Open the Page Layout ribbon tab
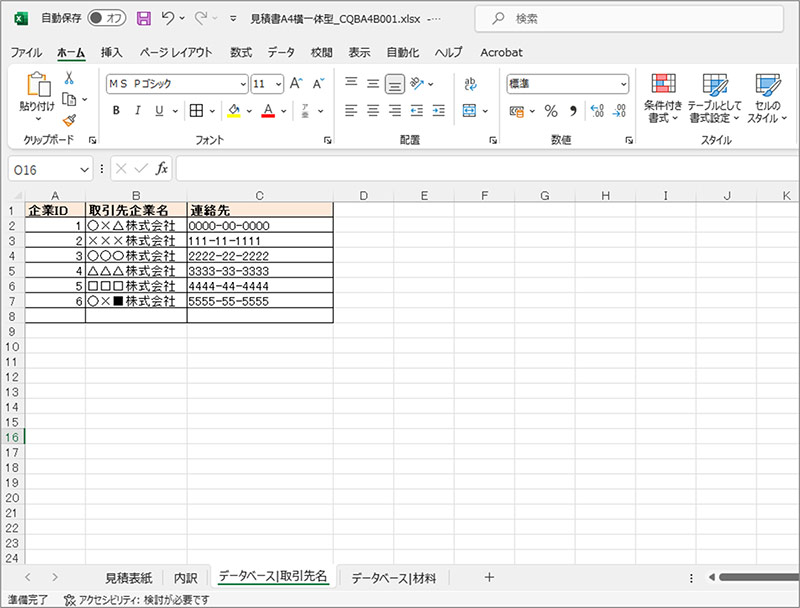Image resolution: width=800 pixels, height=608 pixels. [x=176, y=53]
